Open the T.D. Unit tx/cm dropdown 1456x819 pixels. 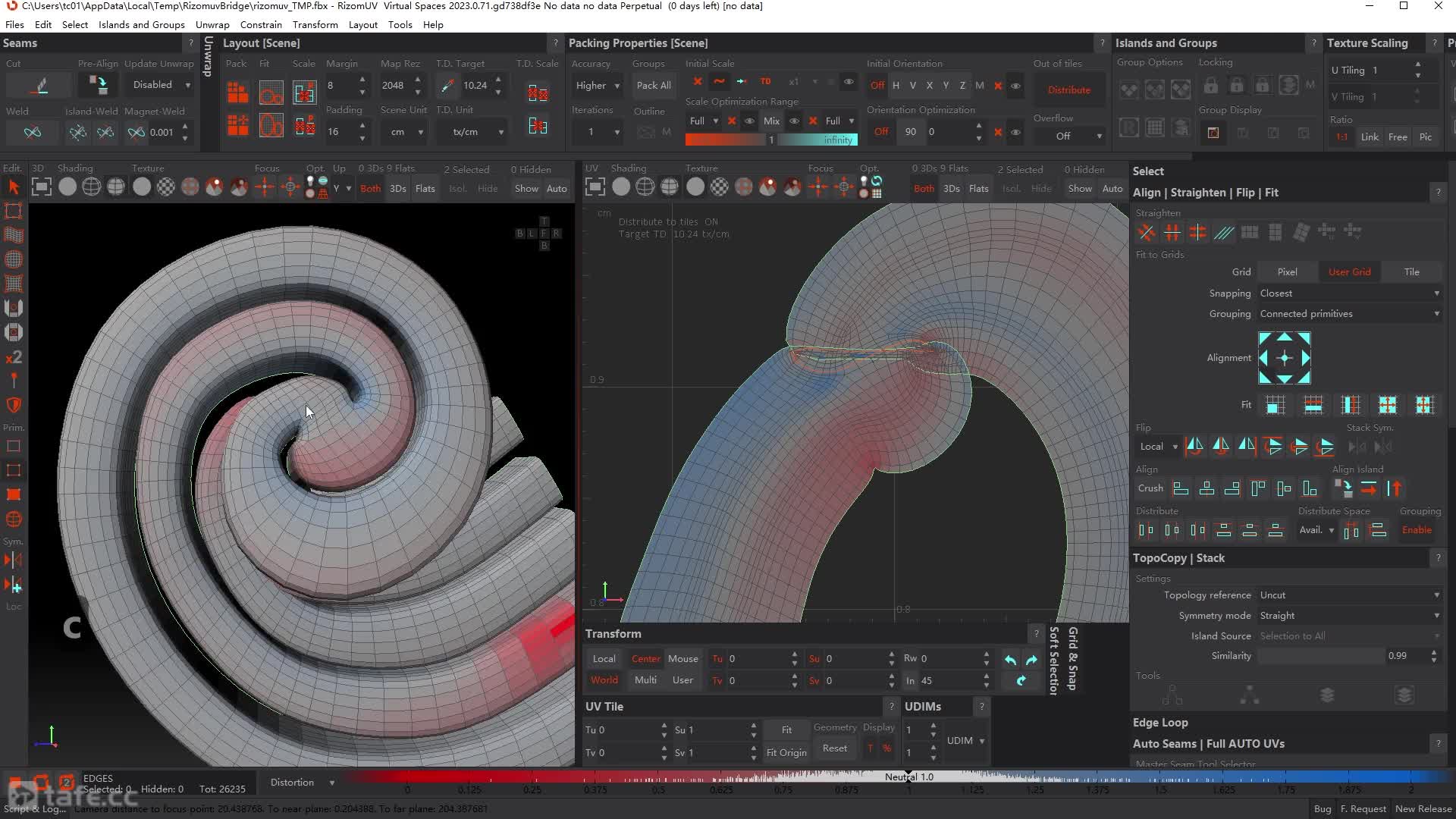471,132
